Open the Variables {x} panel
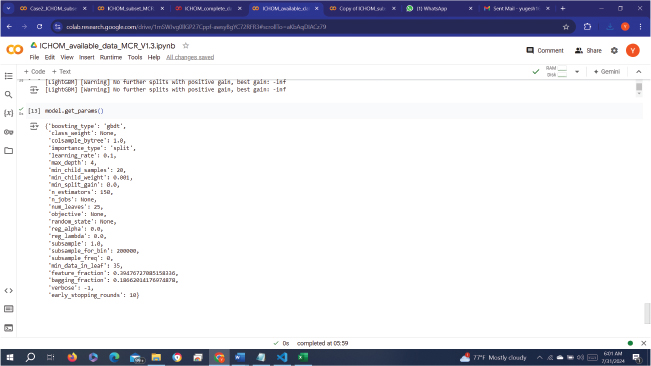 8,113
